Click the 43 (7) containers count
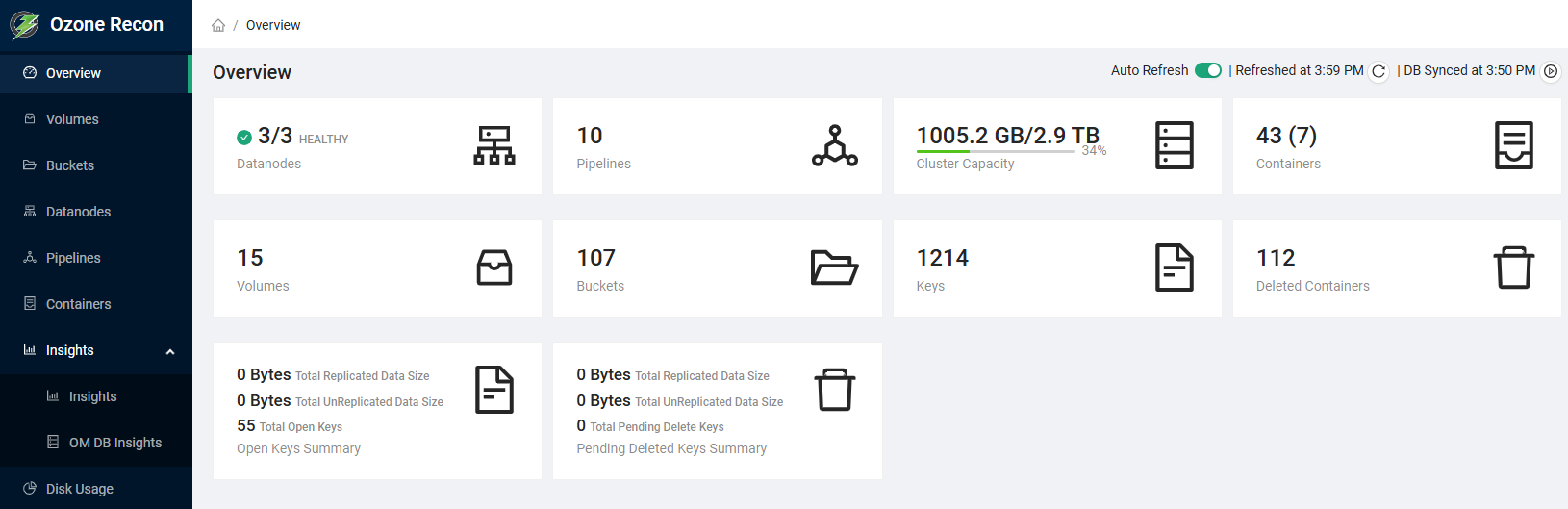The image size is (1568, 509). pyautogui.click(x=1287, y=136)
